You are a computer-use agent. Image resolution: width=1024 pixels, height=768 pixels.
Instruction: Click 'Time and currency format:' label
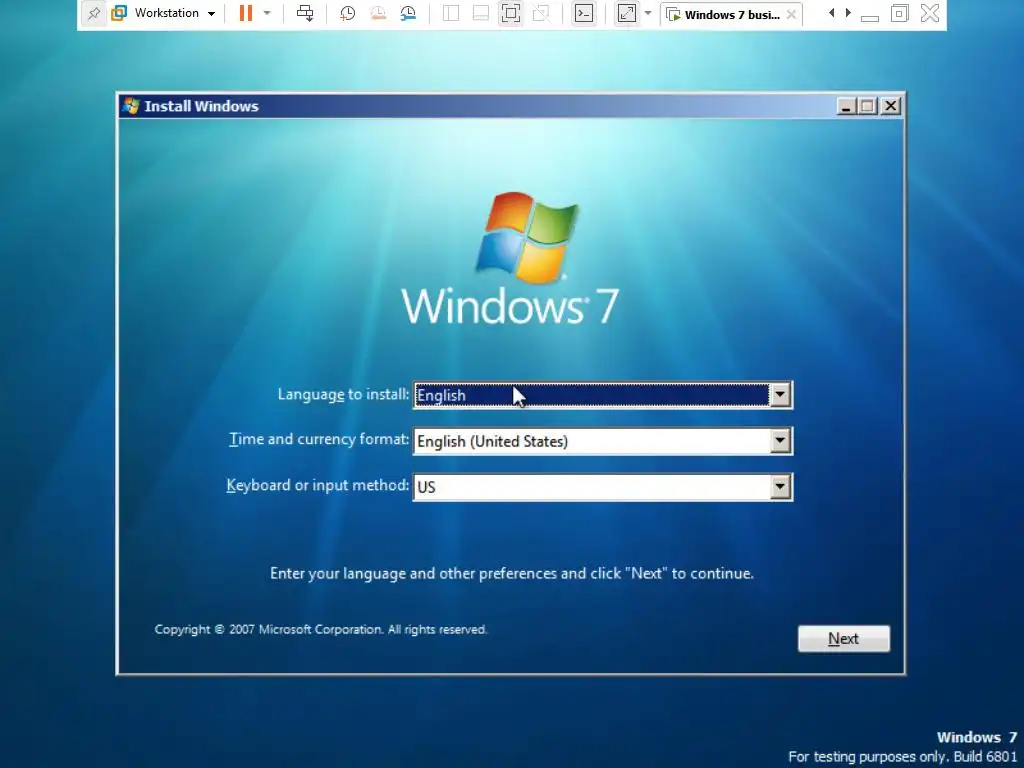(x=319, y=439)
